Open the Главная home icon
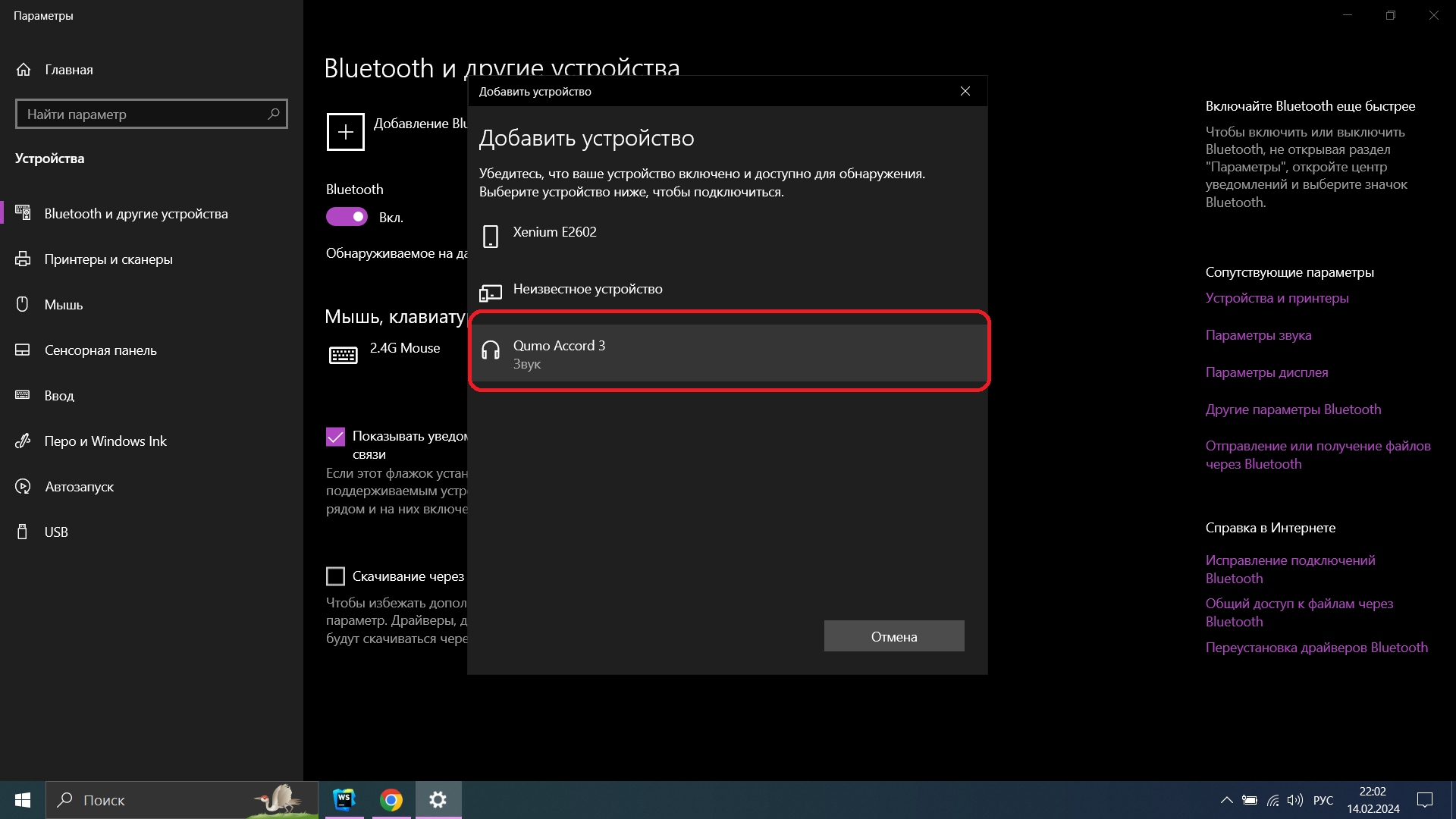Screen dimensions: 1456x819 24,70
